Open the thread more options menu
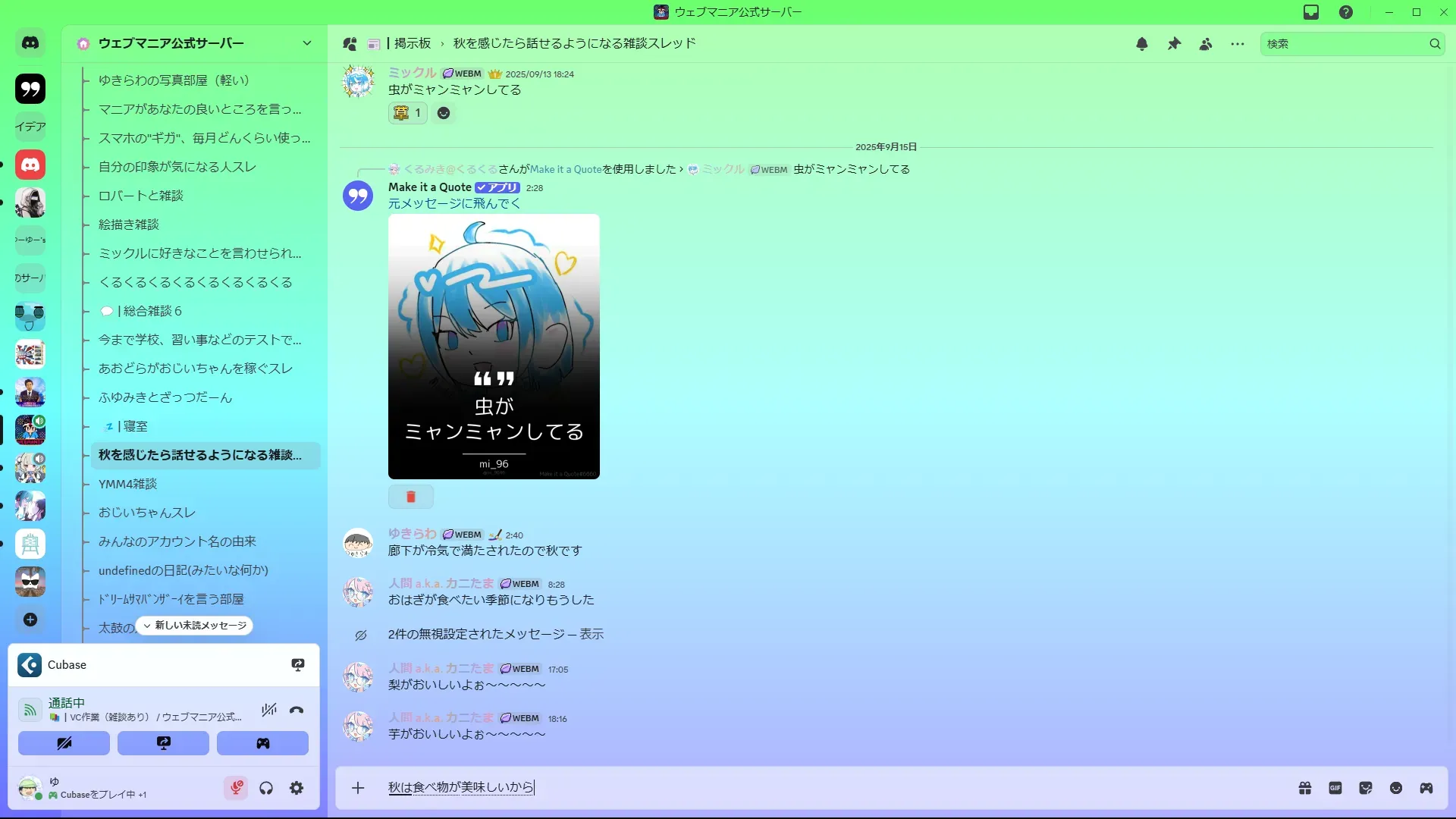 point(1238,44)
